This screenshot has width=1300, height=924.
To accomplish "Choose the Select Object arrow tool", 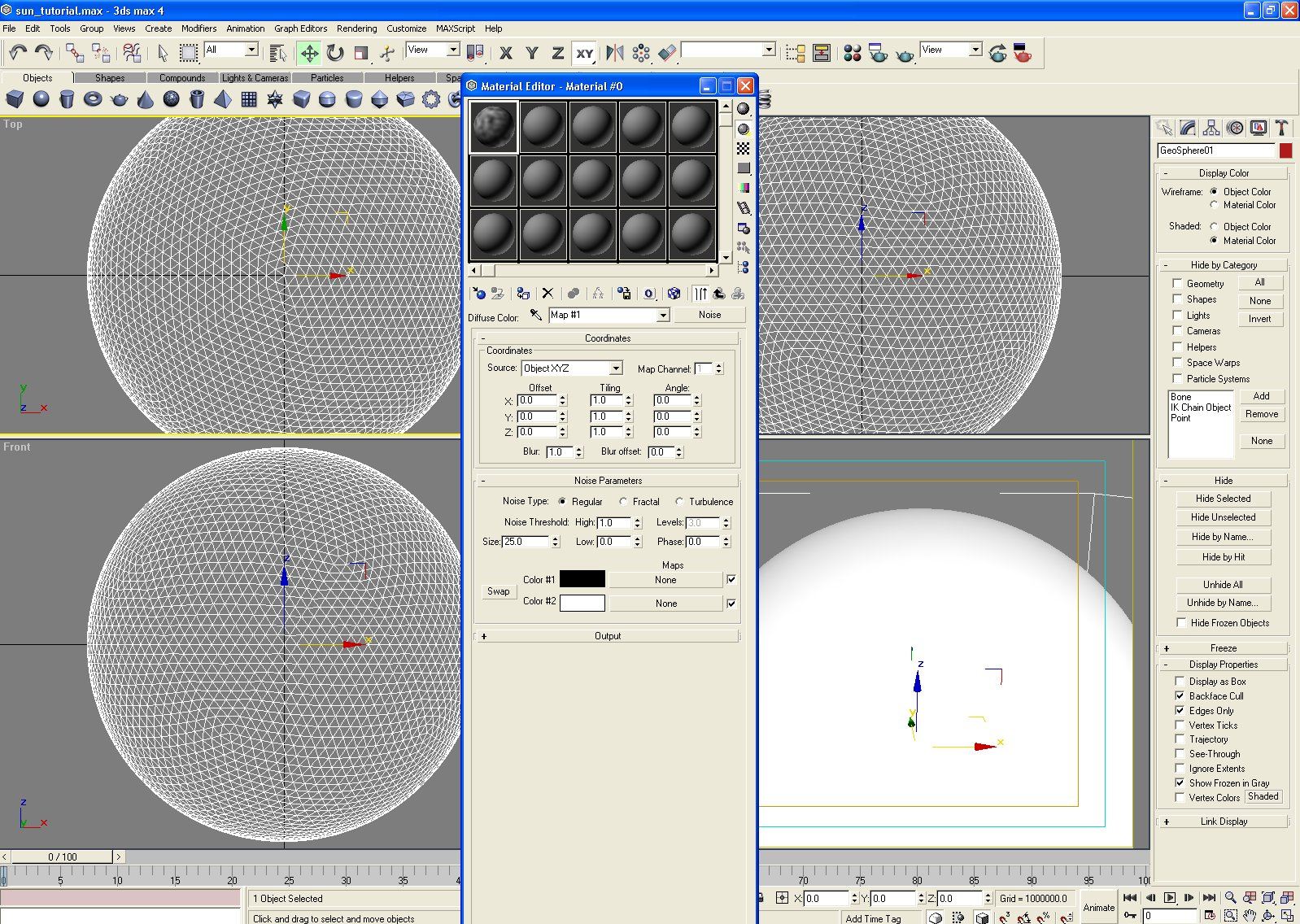I will click(163, 53).
